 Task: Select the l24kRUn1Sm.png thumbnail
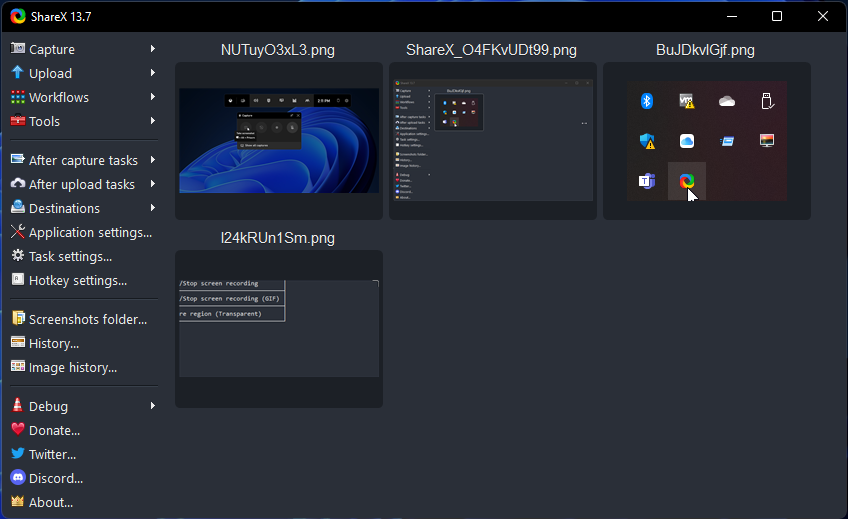tap(279, 329)
